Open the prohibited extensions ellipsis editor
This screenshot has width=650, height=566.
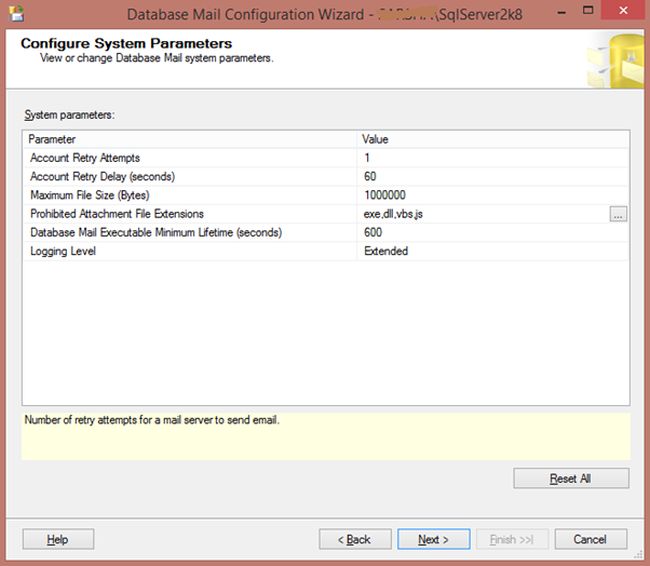click(x=618, y=214)
